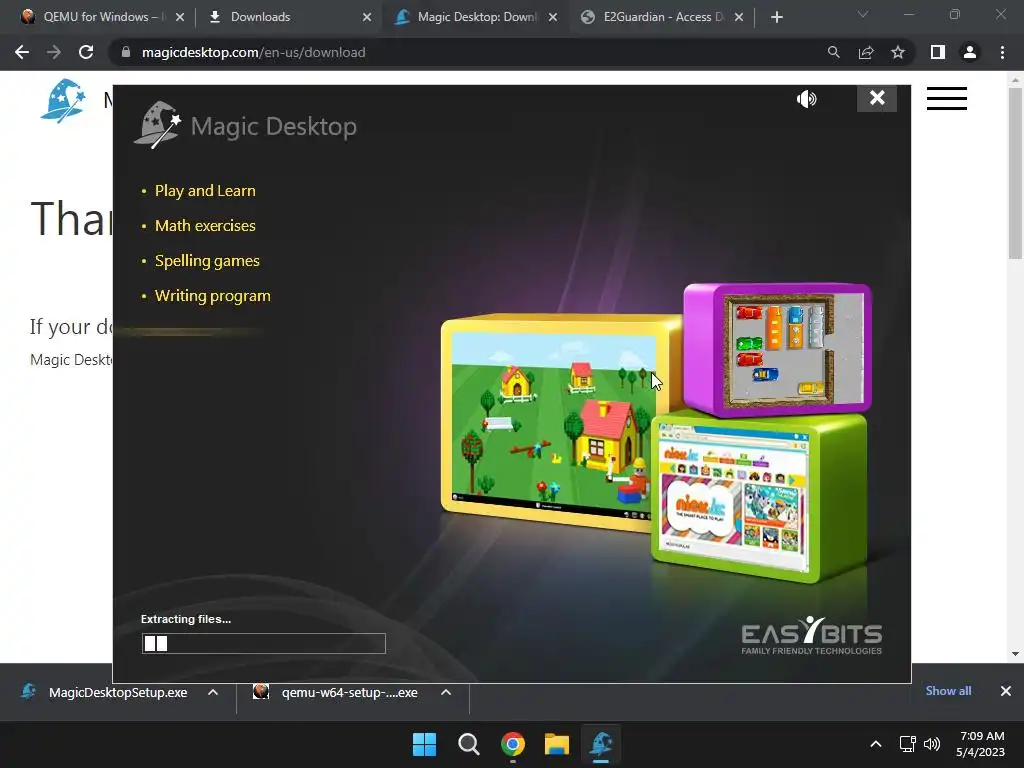Click Magic Desktop installer taskbar icon
Image resolution: width=1024 pixels, height=768 pixels.
[601, 744]
